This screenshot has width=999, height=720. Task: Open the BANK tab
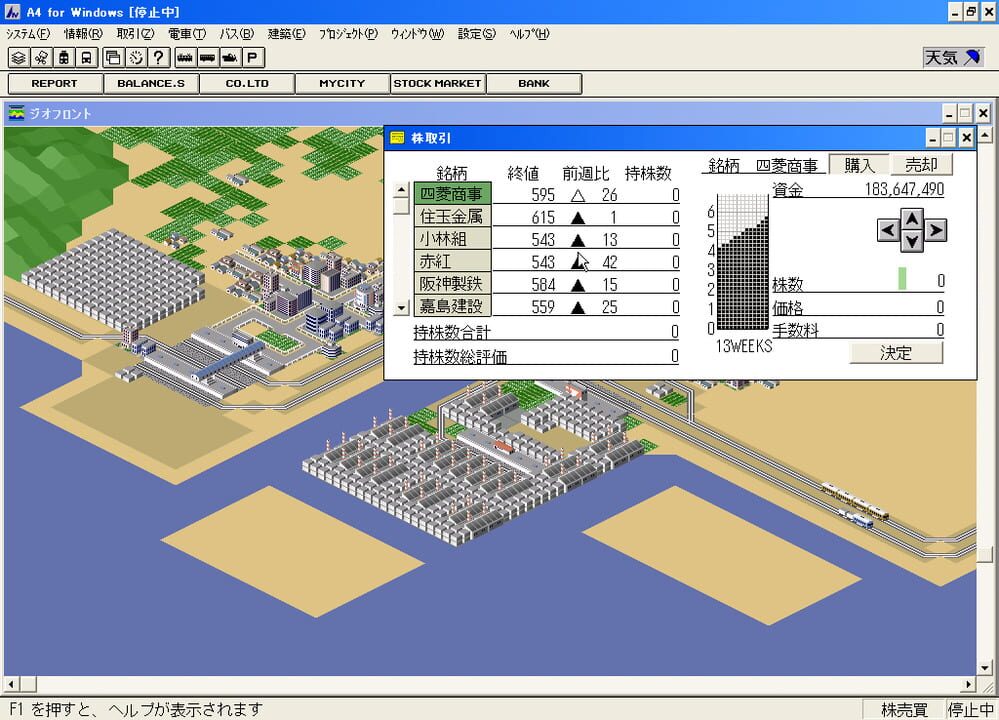[534, 83]
